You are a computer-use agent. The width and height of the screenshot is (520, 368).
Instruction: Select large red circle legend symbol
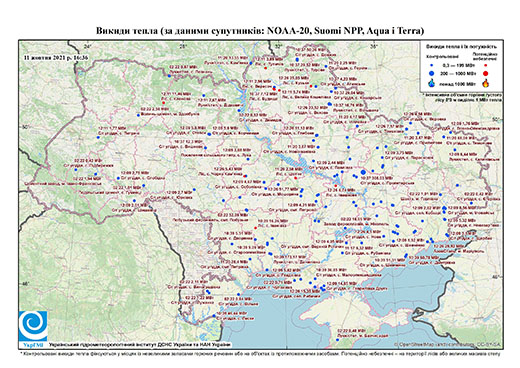coord(485,73)
